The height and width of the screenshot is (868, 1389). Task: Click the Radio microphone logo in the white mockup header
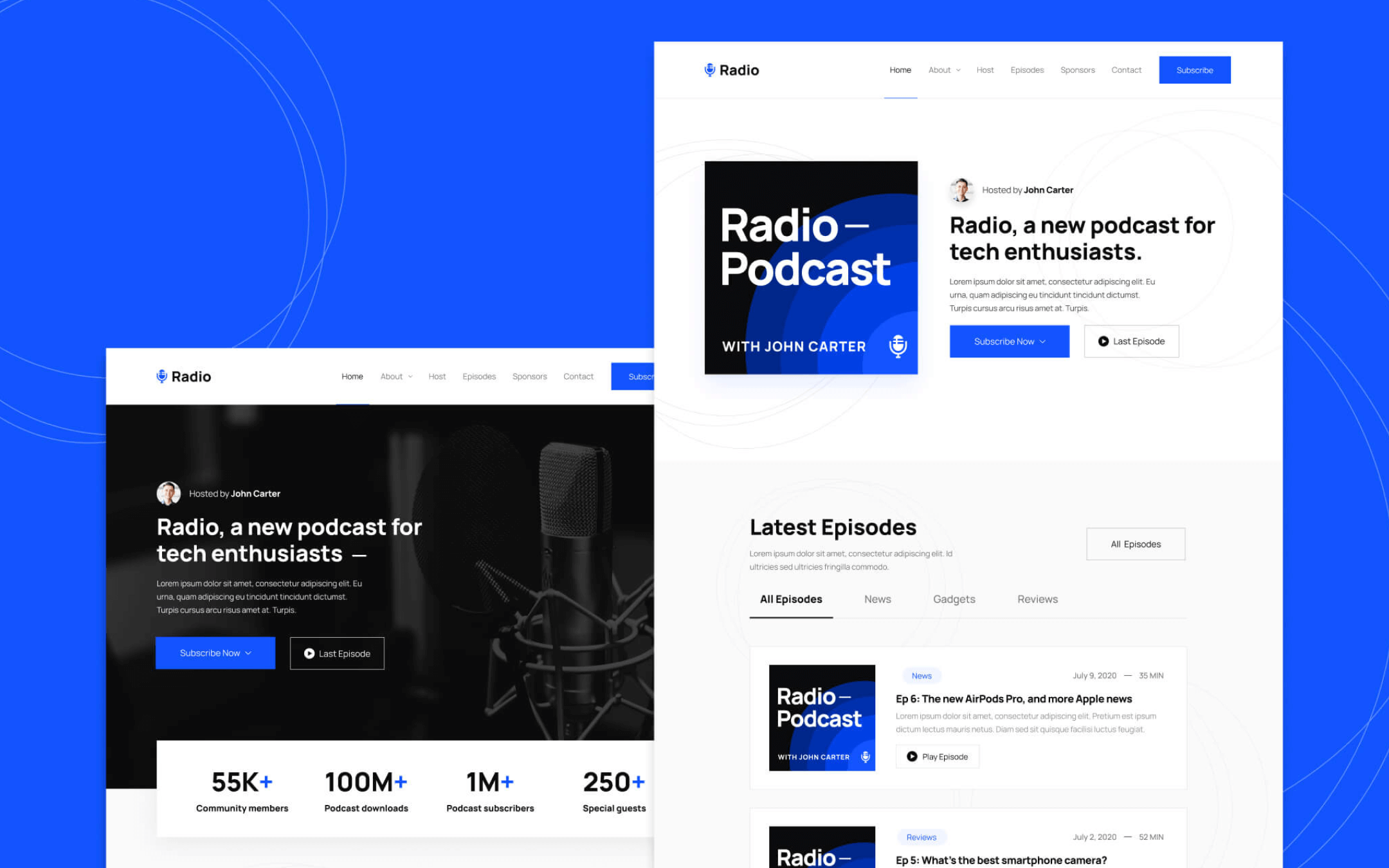click(x=731, y=70)
